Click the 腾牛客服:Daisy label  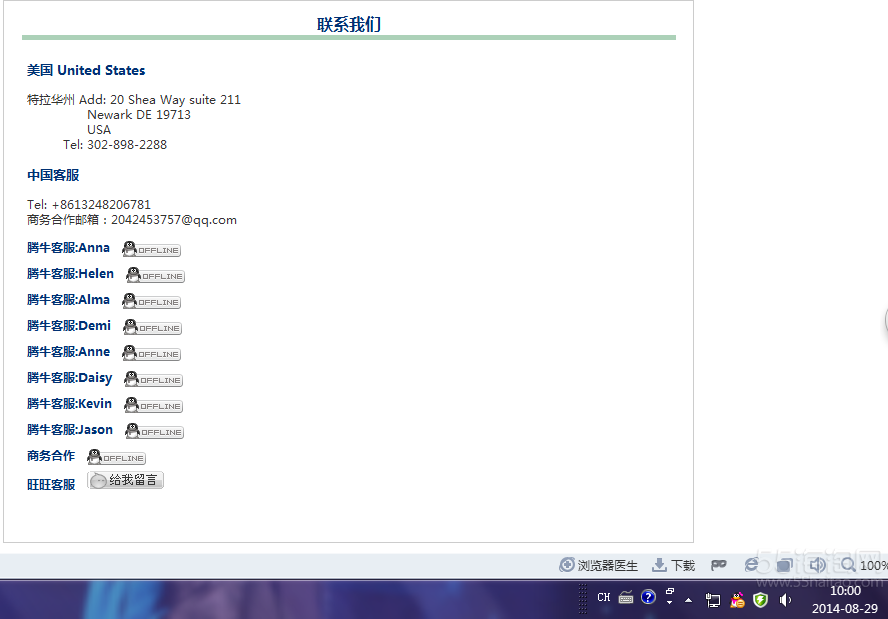(x=70, y=378)
